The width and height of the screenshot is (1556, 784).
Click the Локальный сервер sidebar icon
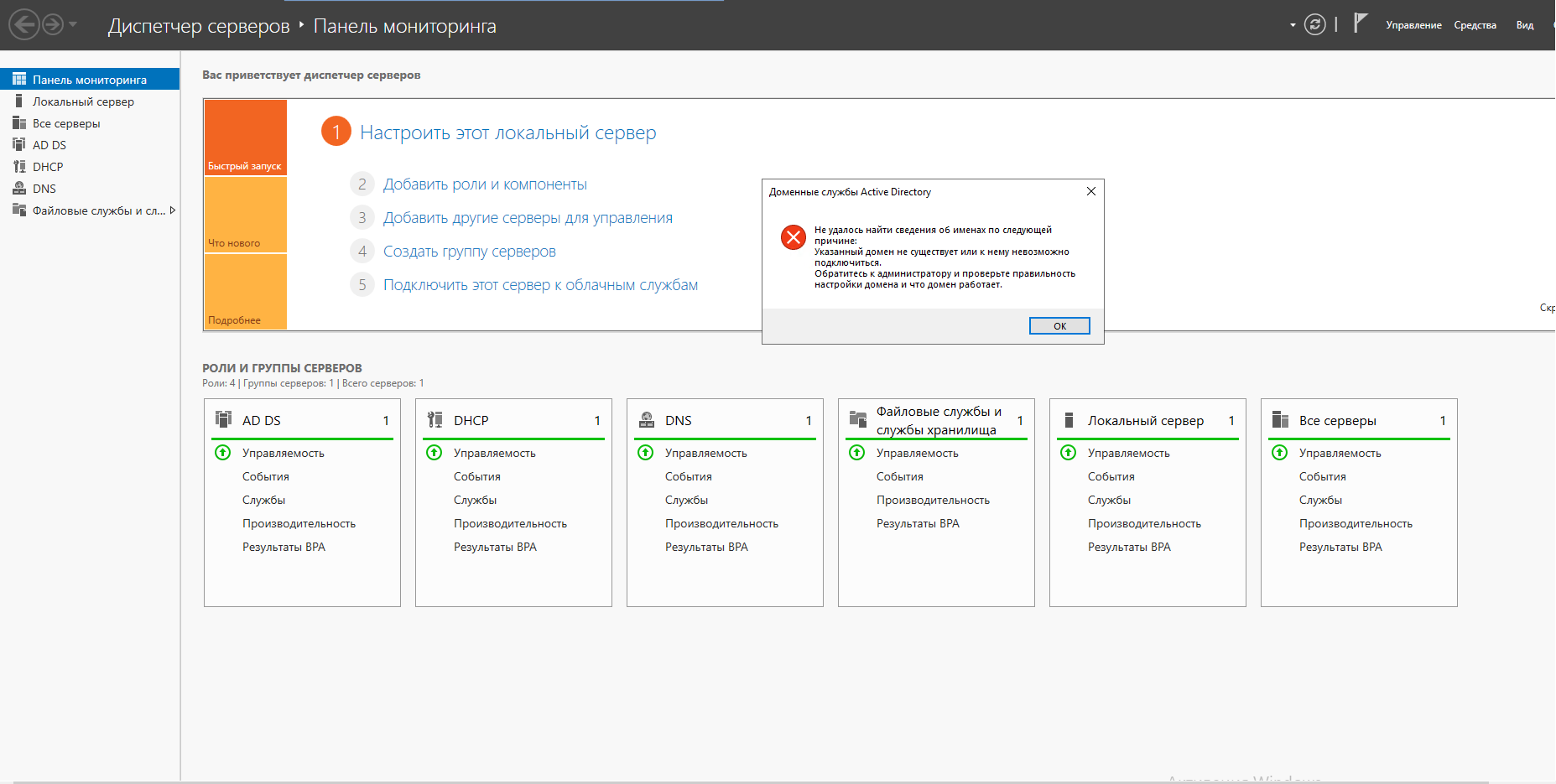(x=18, y=101)
